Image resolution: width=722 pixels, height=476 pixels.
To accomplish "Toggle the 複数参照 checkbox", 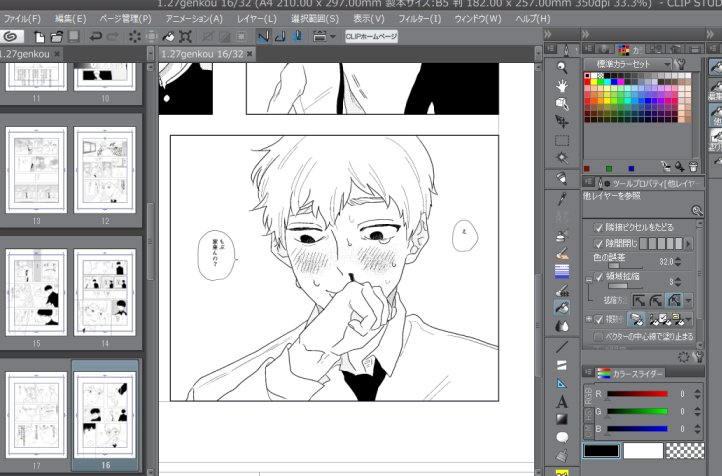I will pos(599,319).
